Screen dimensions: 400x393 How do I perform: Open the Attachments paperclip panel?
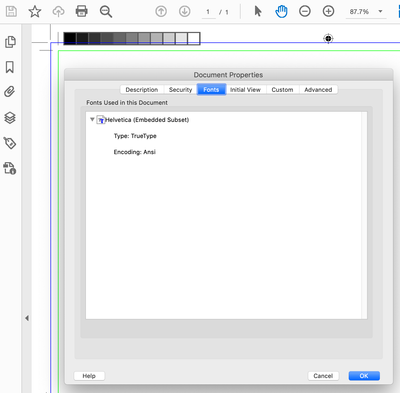pyautogui.click(x=10, y=91)
